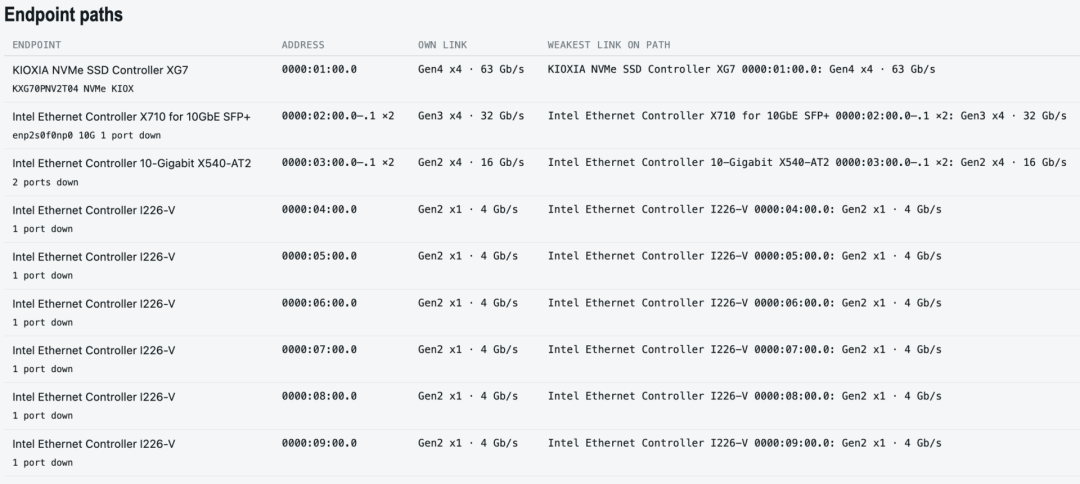Click the OWN LINK column header

click(x=442, y=45)
